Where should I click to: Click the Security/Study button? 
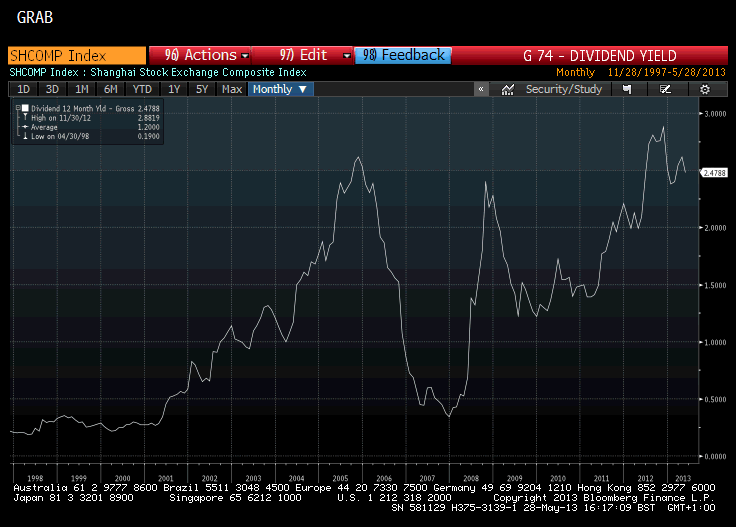(x=563, y=89)
